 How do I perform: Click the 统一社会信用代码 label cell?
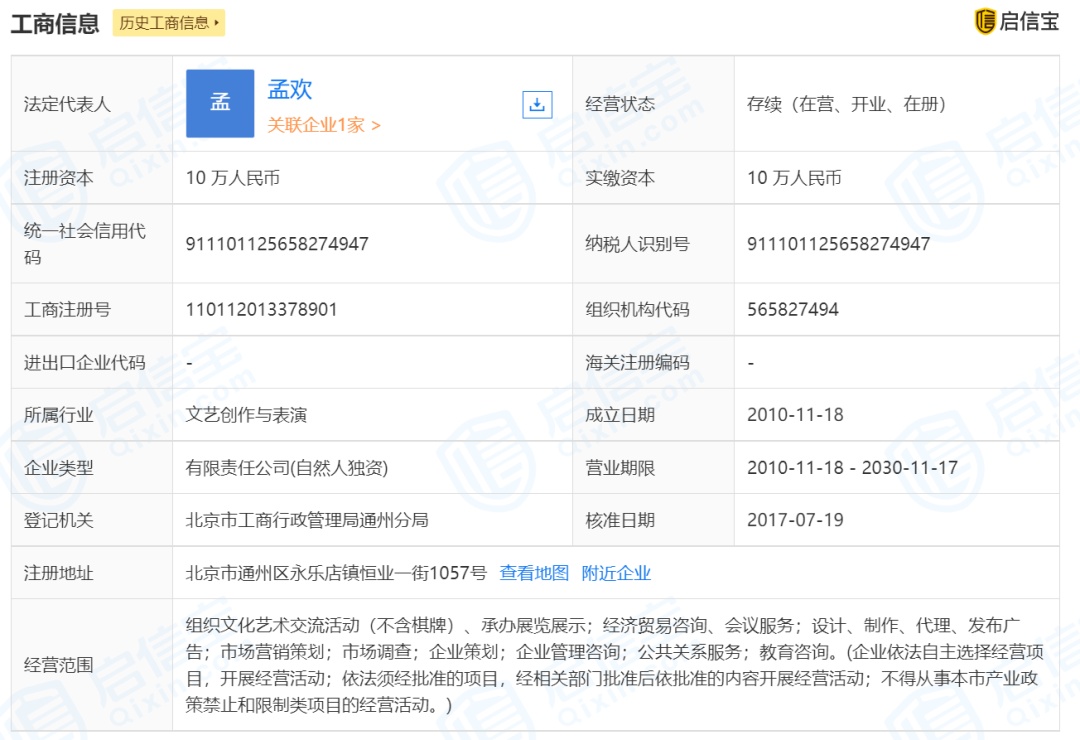pos(92,244)
